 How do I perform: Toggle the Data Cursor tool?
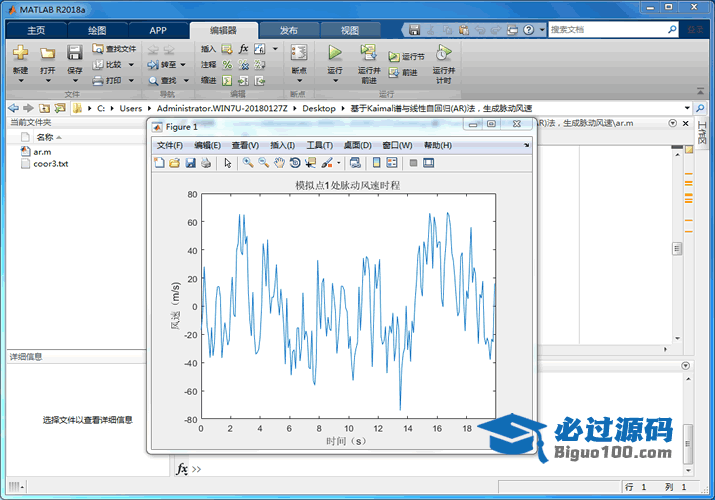tap(311, 163)
